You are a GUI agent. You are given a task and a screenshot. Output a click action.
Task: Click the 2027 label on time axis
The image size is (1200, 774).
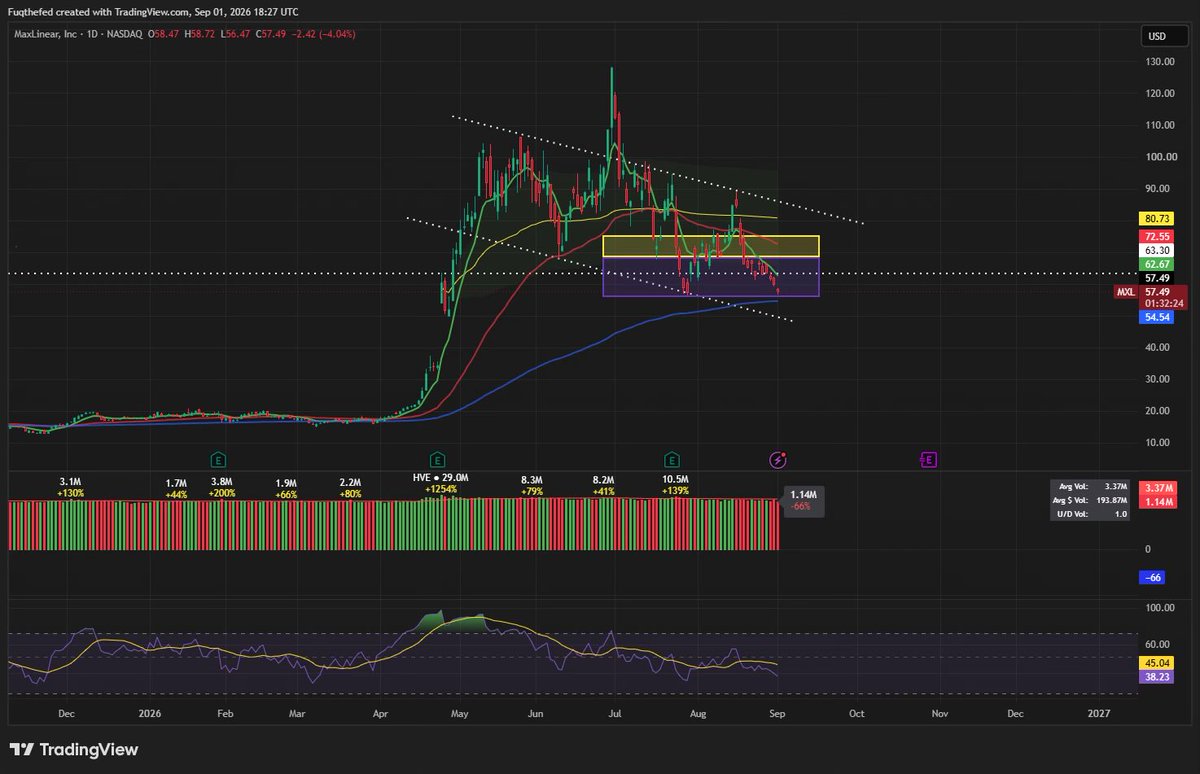[x=1098, y=714]
